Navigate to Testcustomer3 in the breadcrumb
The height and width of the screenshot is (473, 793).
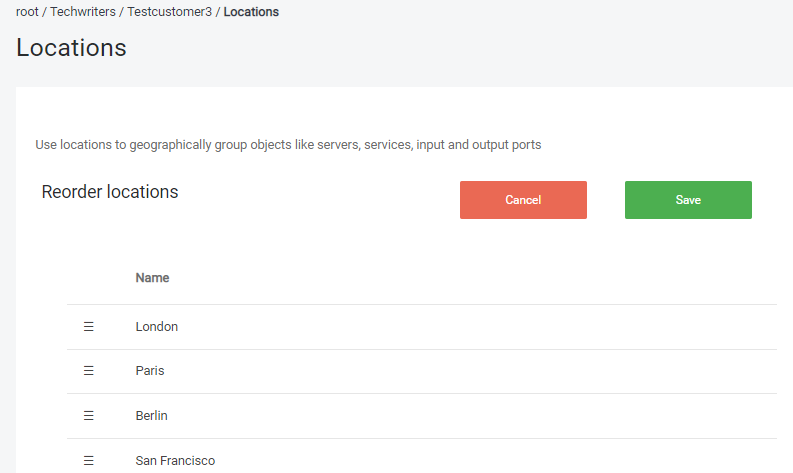pos(169,12)
